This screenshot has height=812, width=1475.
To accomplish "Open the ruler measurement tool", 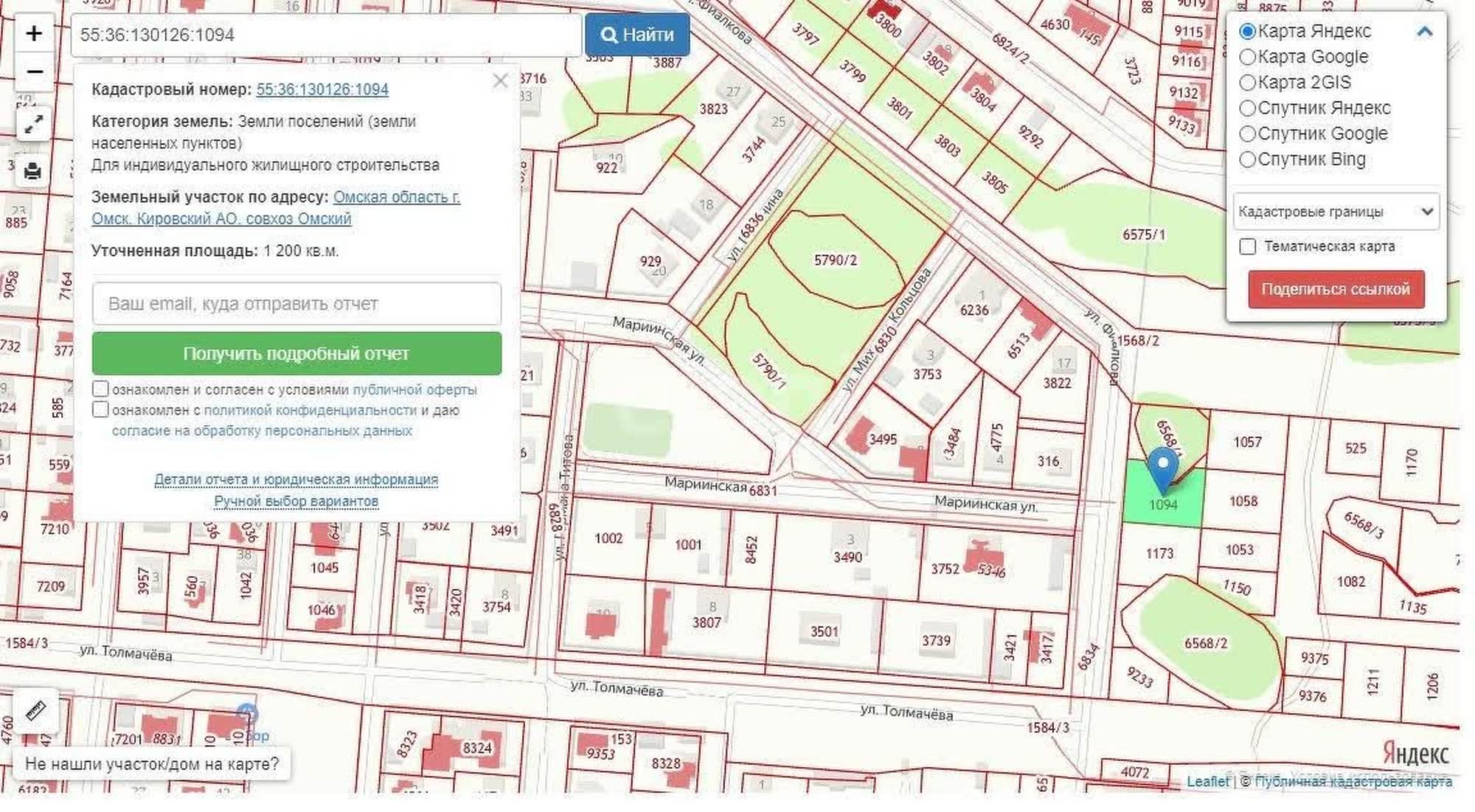I will (x=35, y=710).
